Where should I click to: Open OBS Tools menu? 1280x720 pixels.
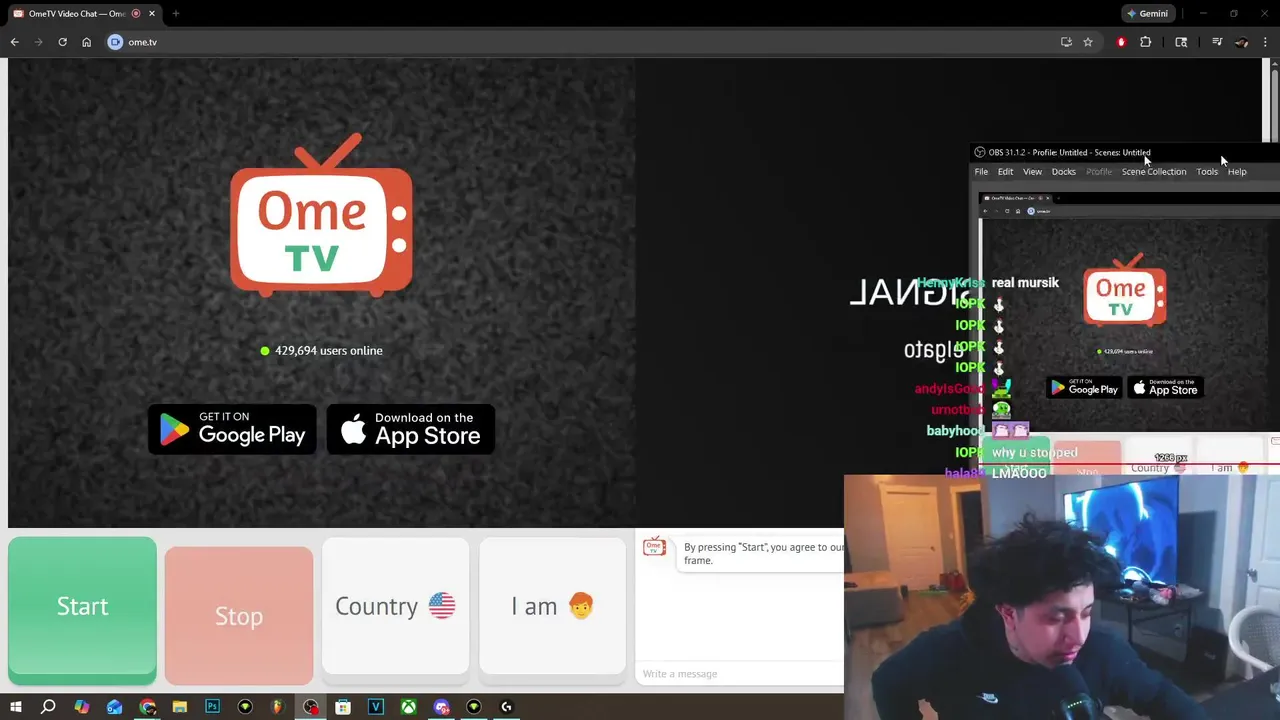pos(1207,172)
